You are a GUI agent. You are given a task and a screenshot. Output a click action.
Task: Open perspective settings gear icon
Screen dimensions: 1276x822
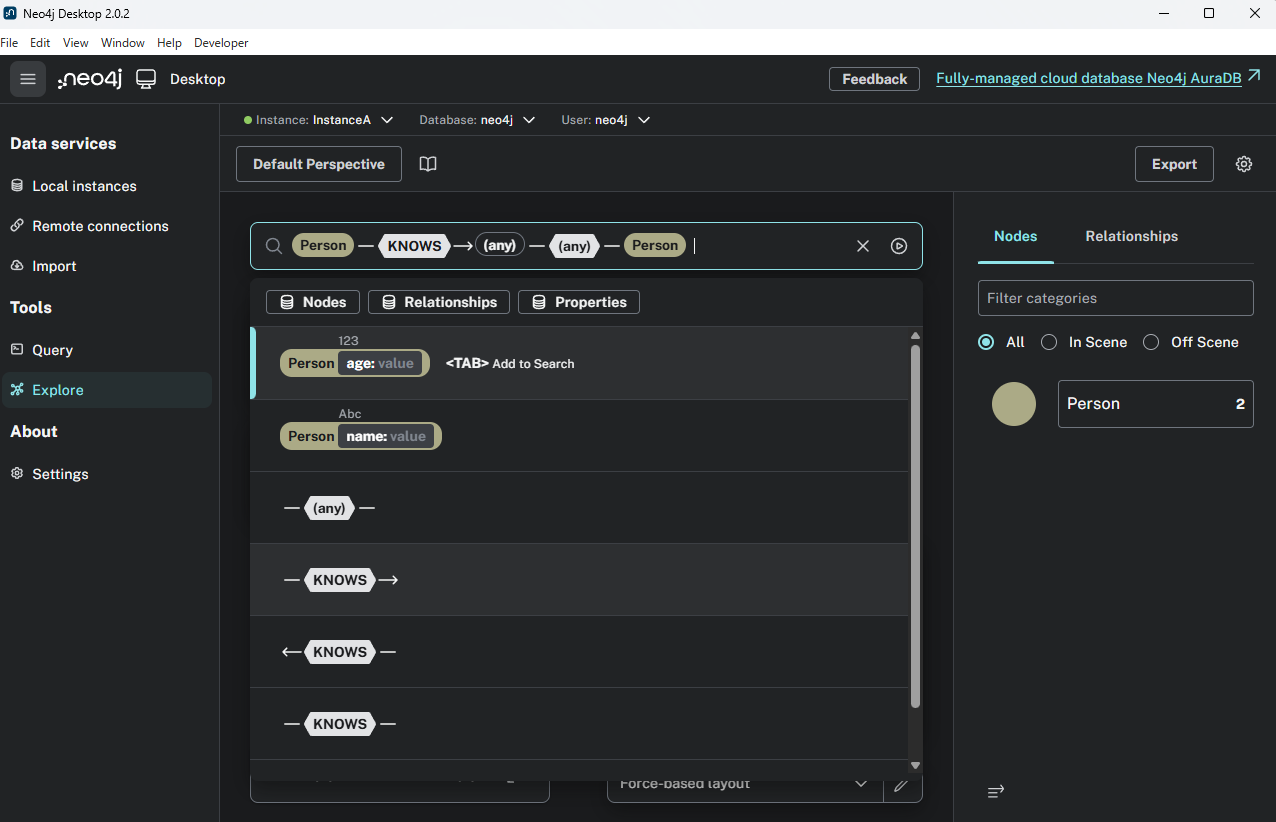pyautogui.click(x=1243, y=164)
